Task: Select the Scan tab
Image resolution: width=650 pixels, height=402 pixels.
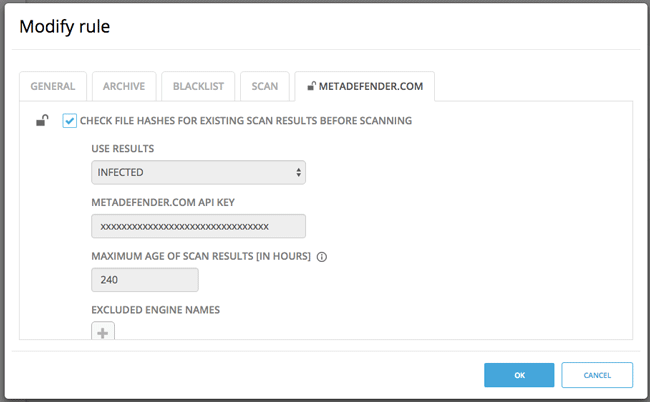Action: 265,87
